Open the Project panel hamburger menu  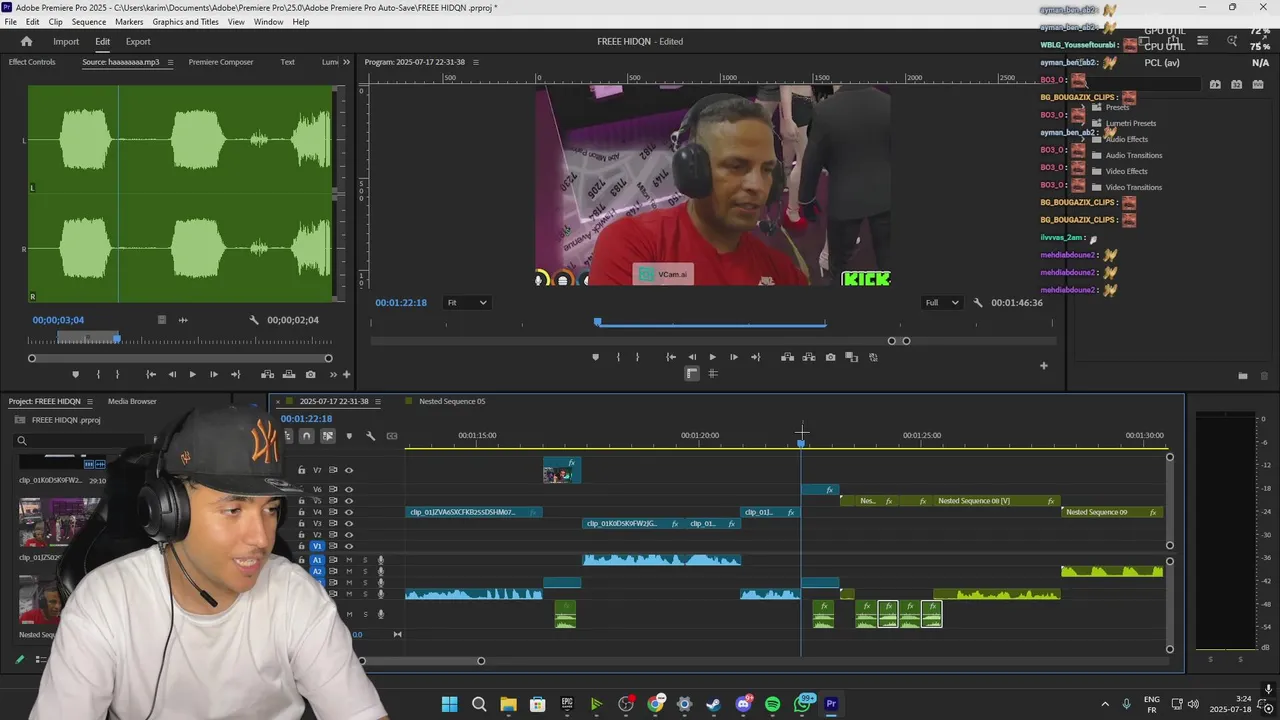(x=89, y=401)
